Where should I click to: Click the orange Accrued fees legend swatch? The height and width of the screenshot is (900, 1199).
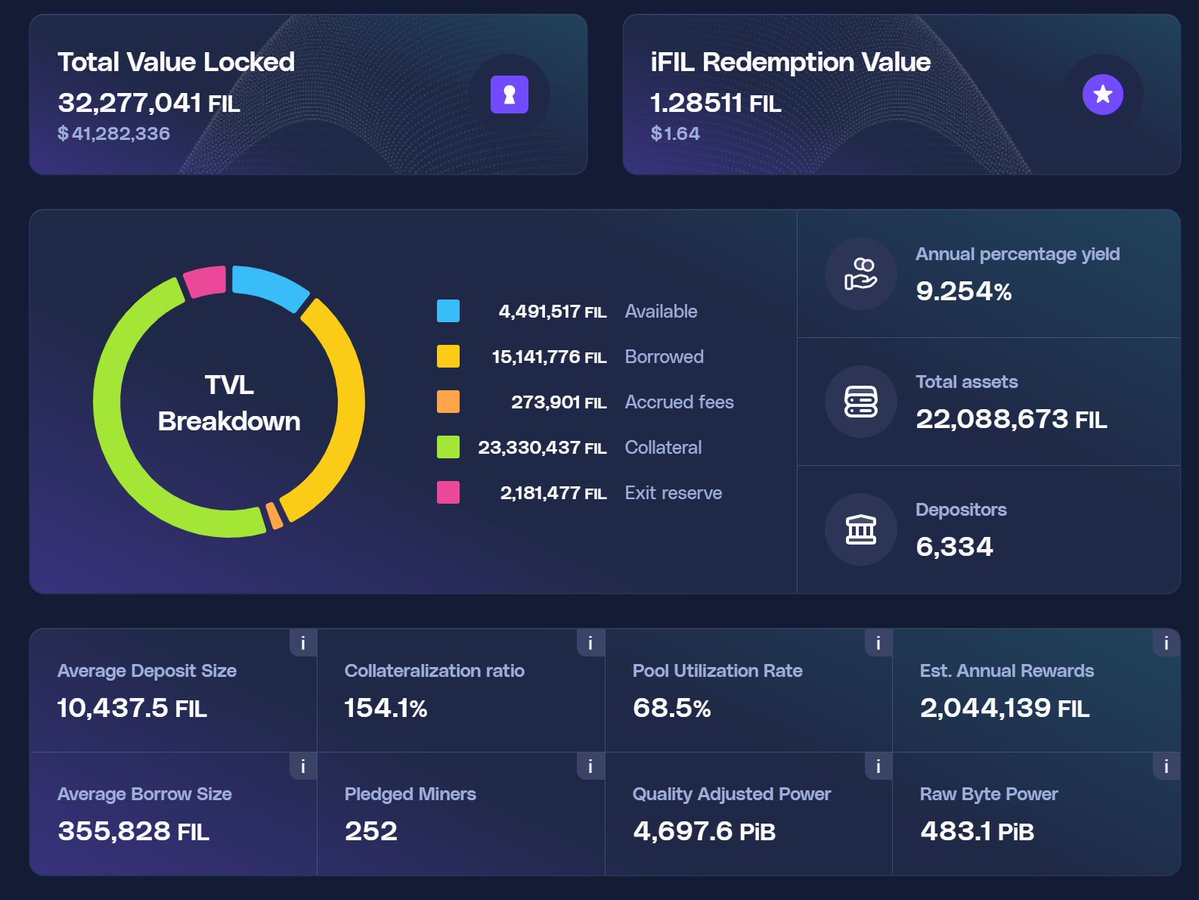(x=448, y=402)
